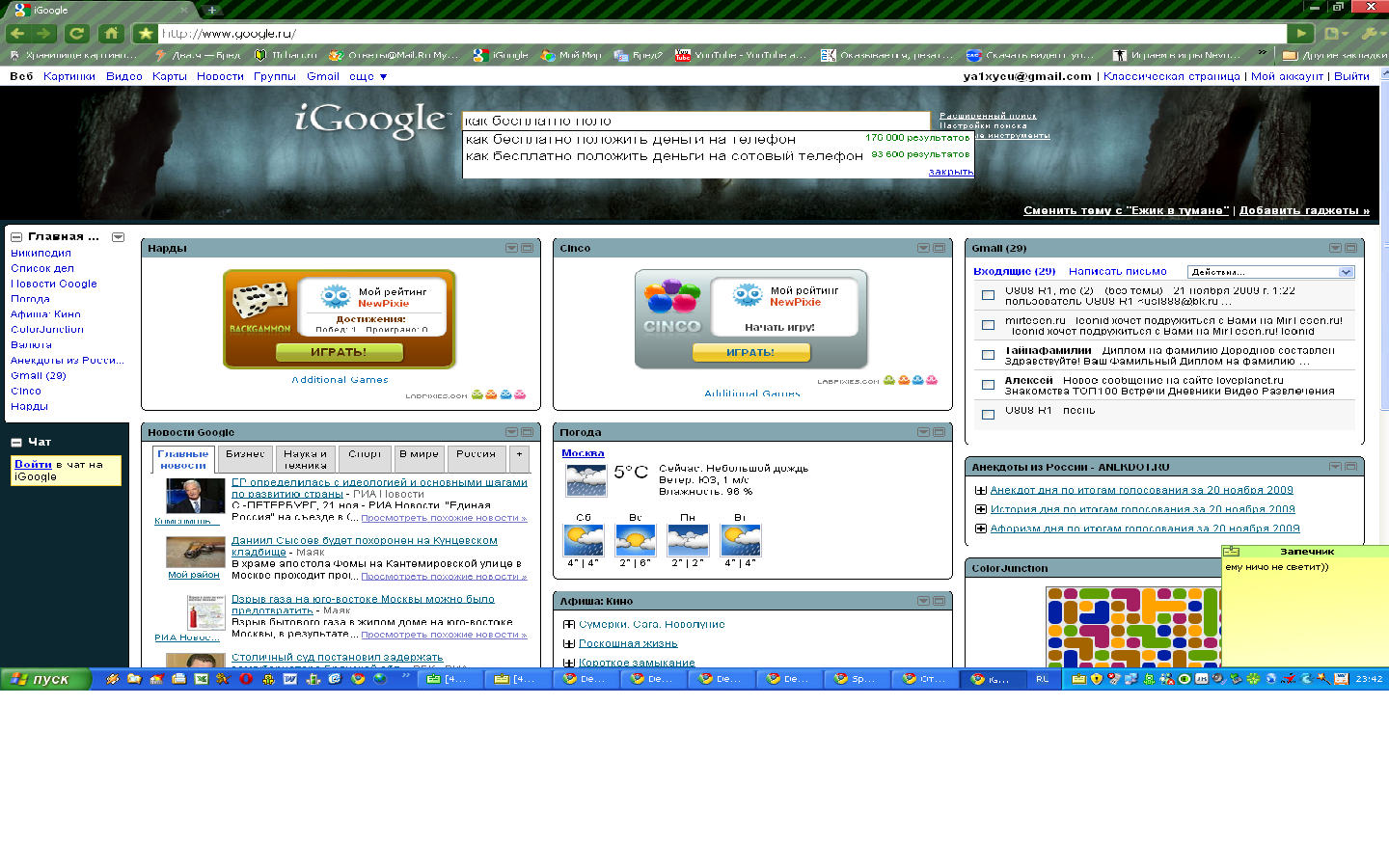The height and width of the screenshot is (868, 1389).
Task: Click the Москва weather city link
Action: pyautogui.click(x=583, y=453)
